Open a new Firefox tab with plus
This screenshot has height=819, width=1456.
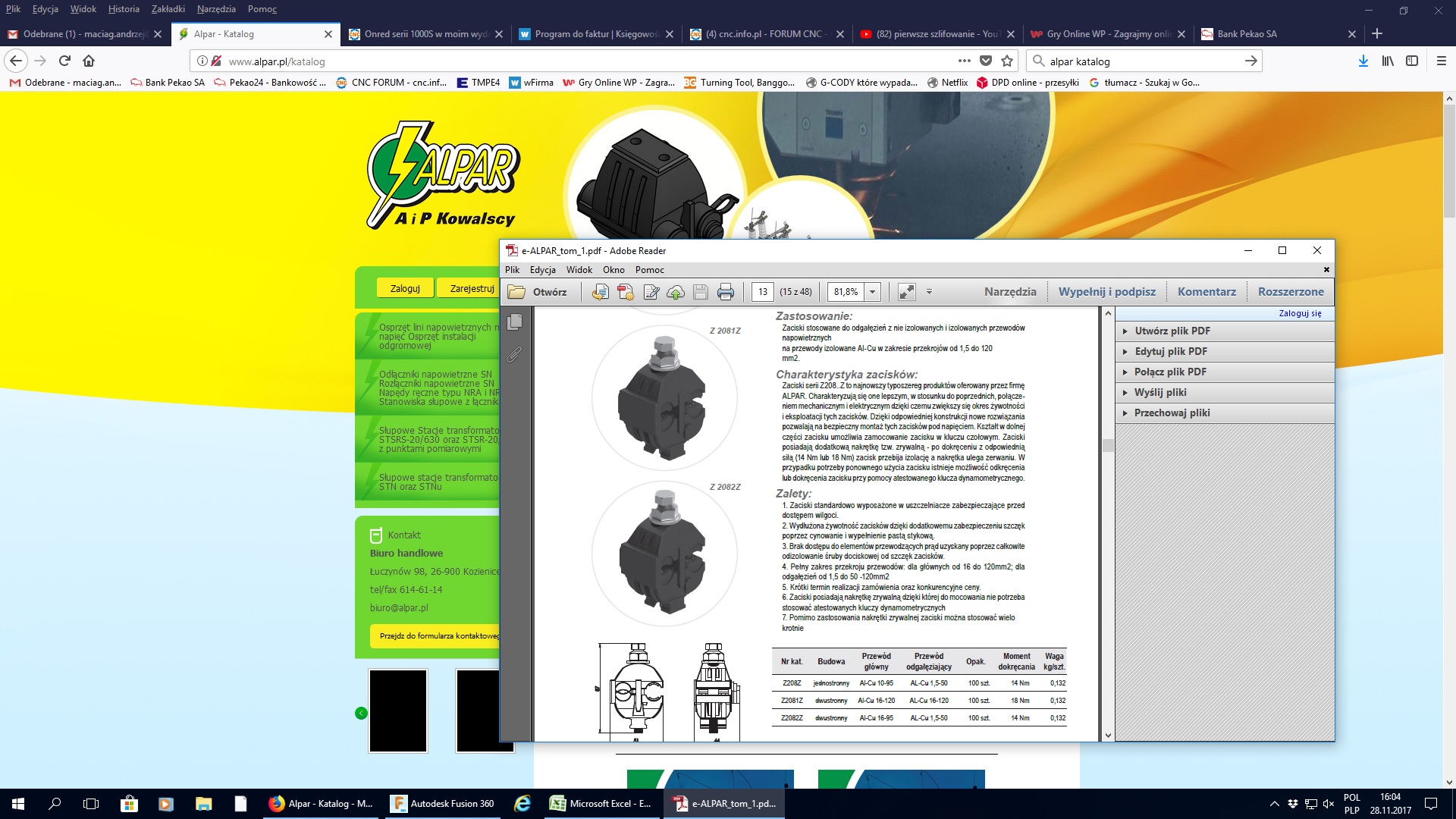click(1377, 33)
